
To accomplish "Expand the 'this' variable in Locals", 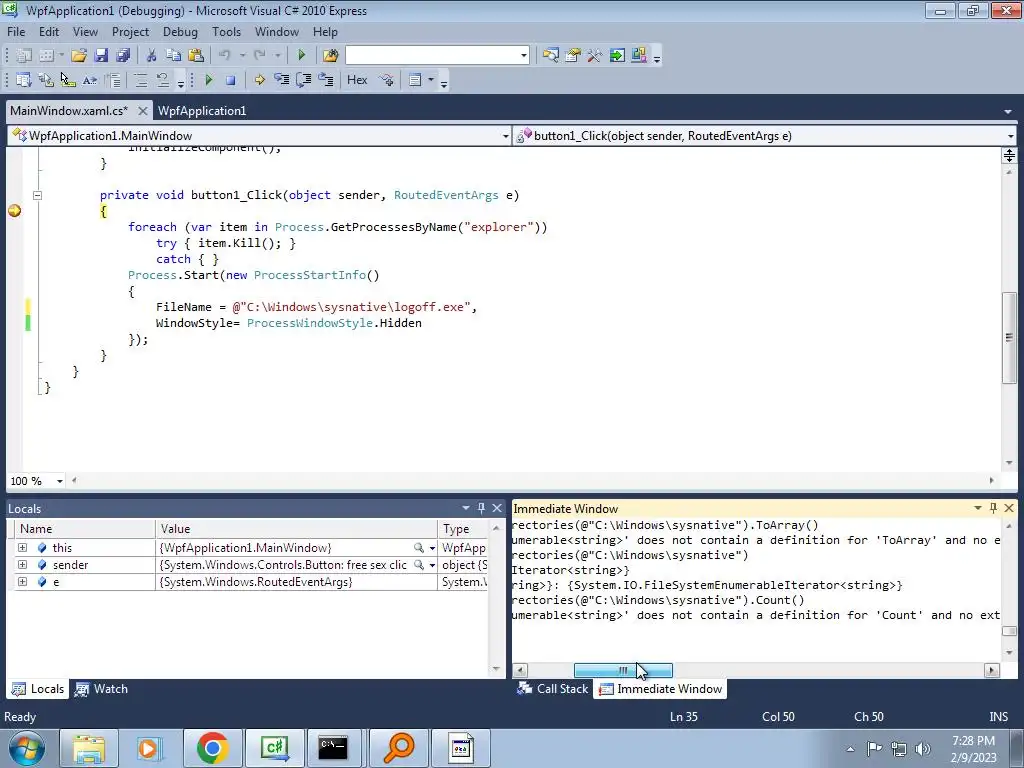I will 23,547.
